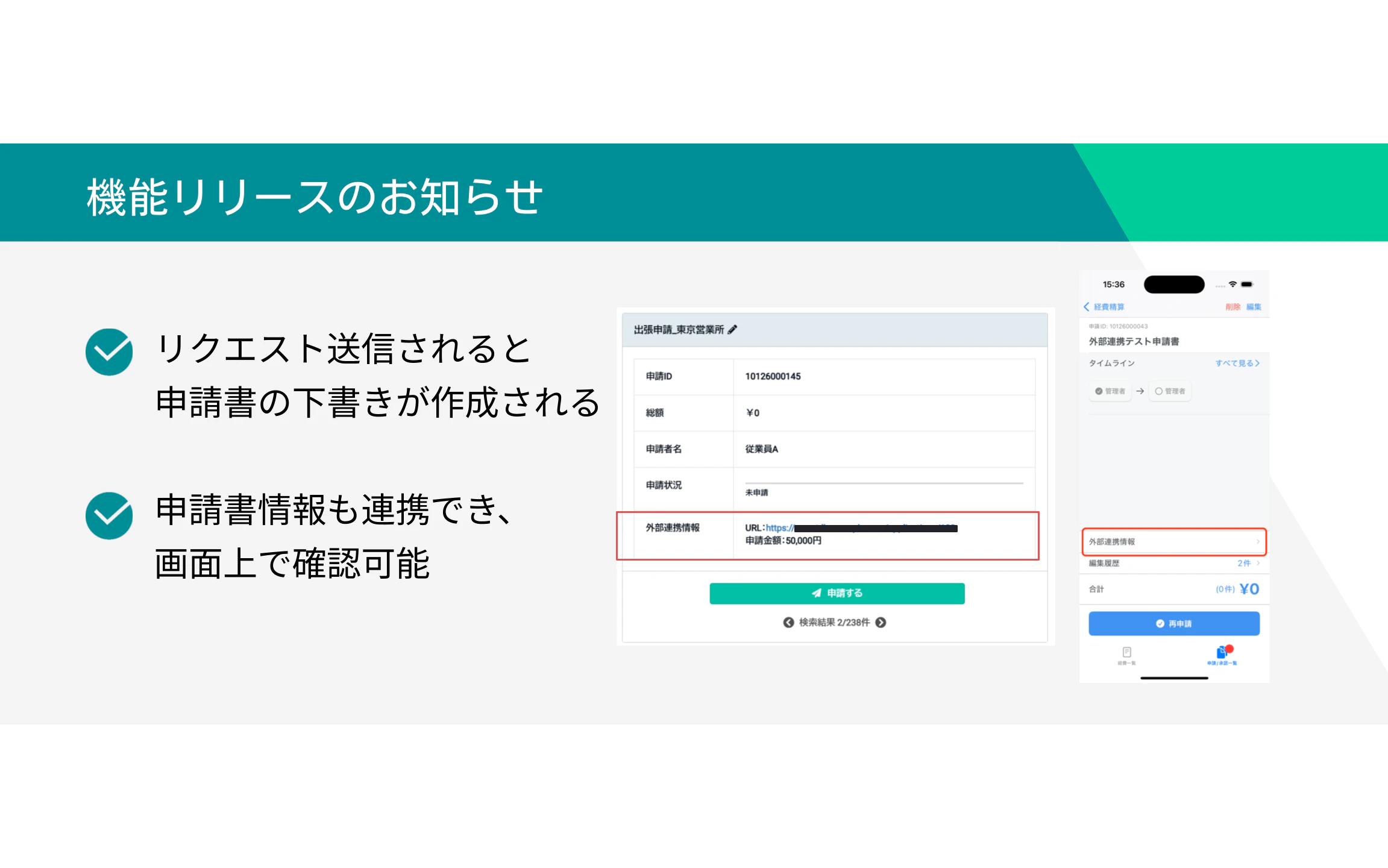Tap the 経費精算 back chevron
This screenshot has height=868, width=1388.
(1087, 307)
